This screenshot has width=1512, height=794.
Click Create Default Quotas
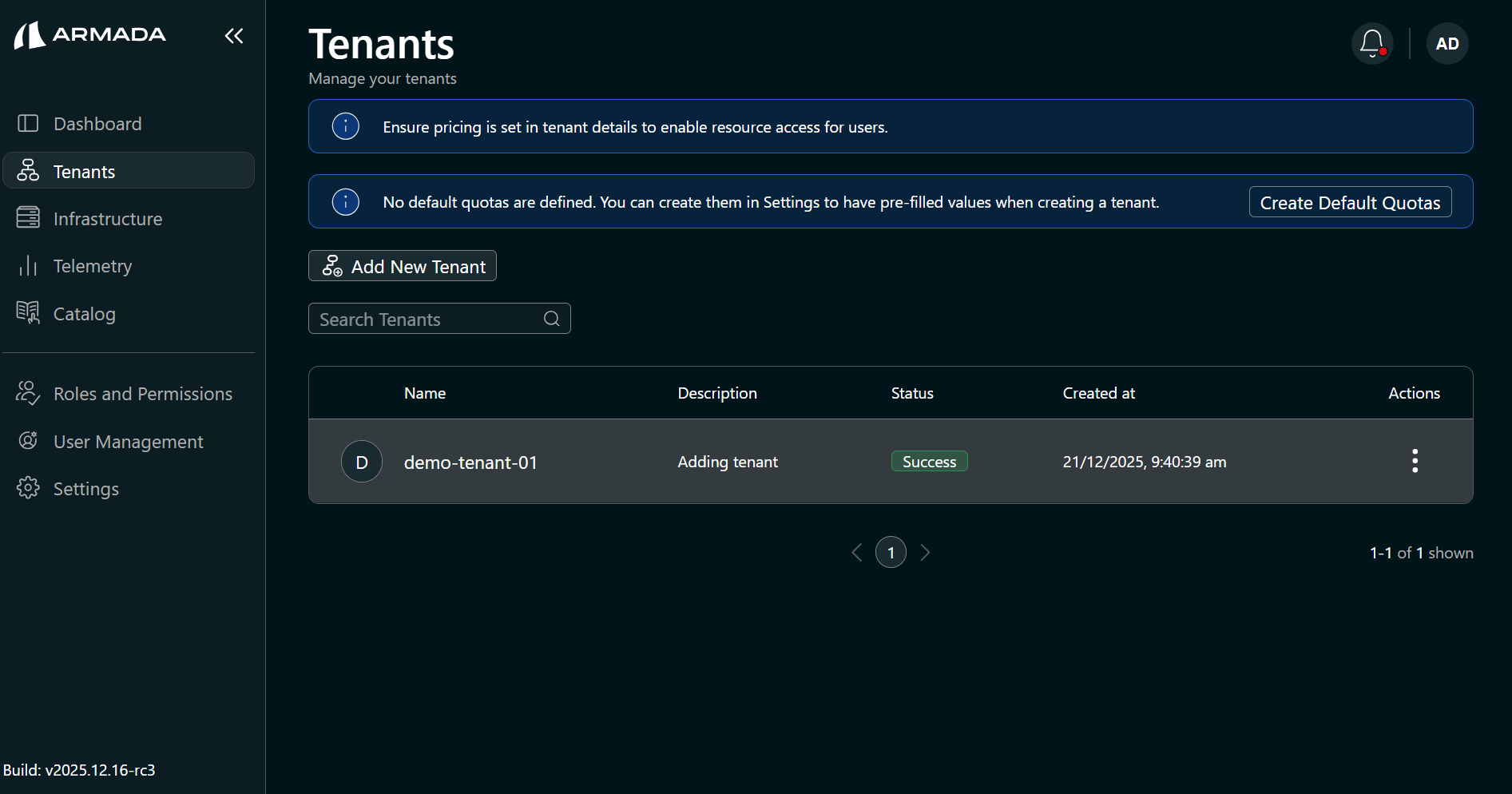[1350, 202]
